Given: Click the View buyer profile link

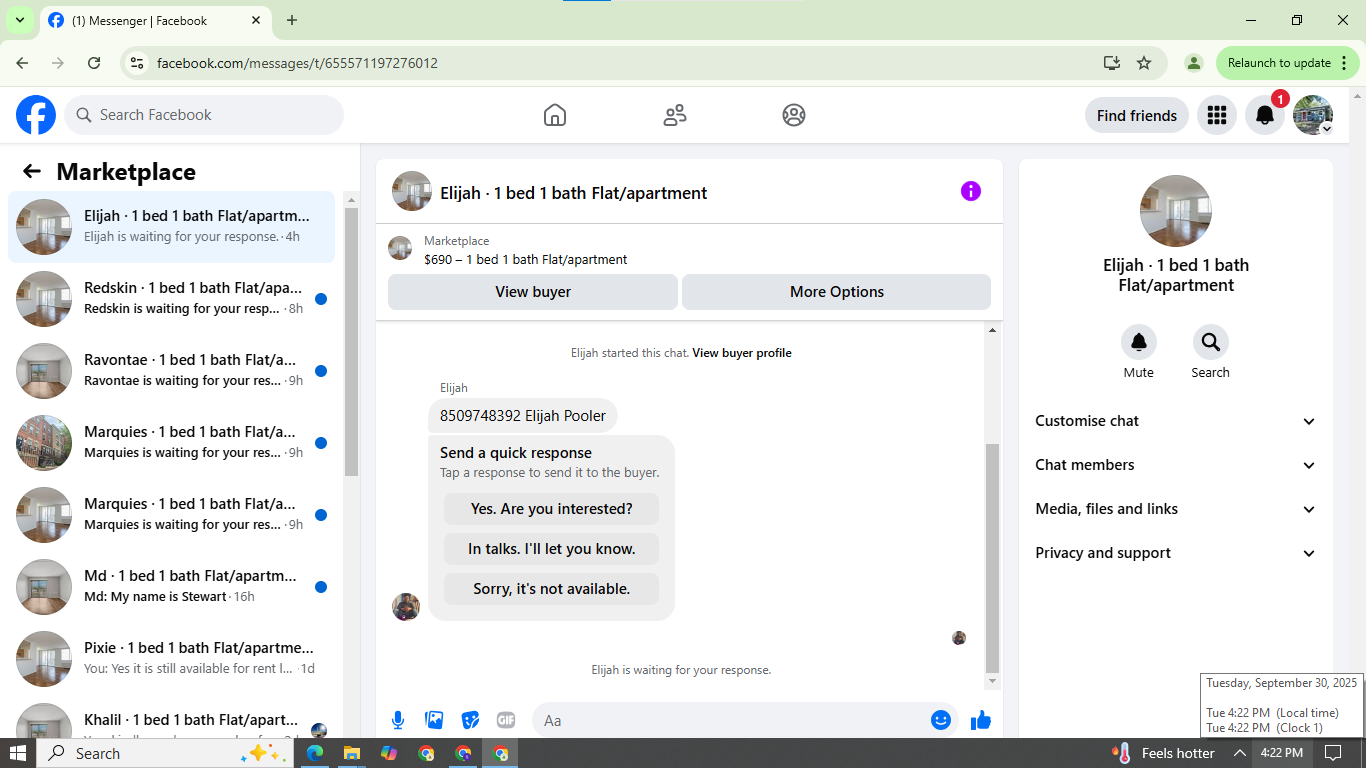Looking at the screenshot, I should pyautogui.click(x=742, y=353).
